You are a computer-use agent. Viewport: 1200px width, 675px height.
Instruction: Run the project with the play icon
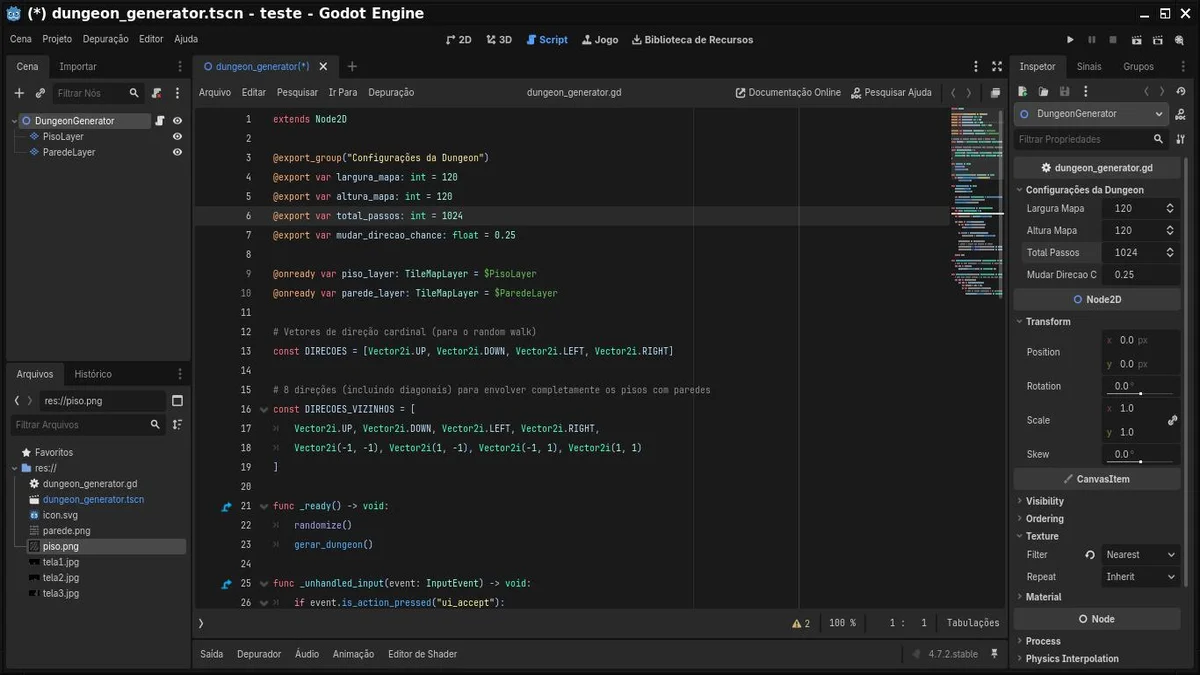(1070, 40)
